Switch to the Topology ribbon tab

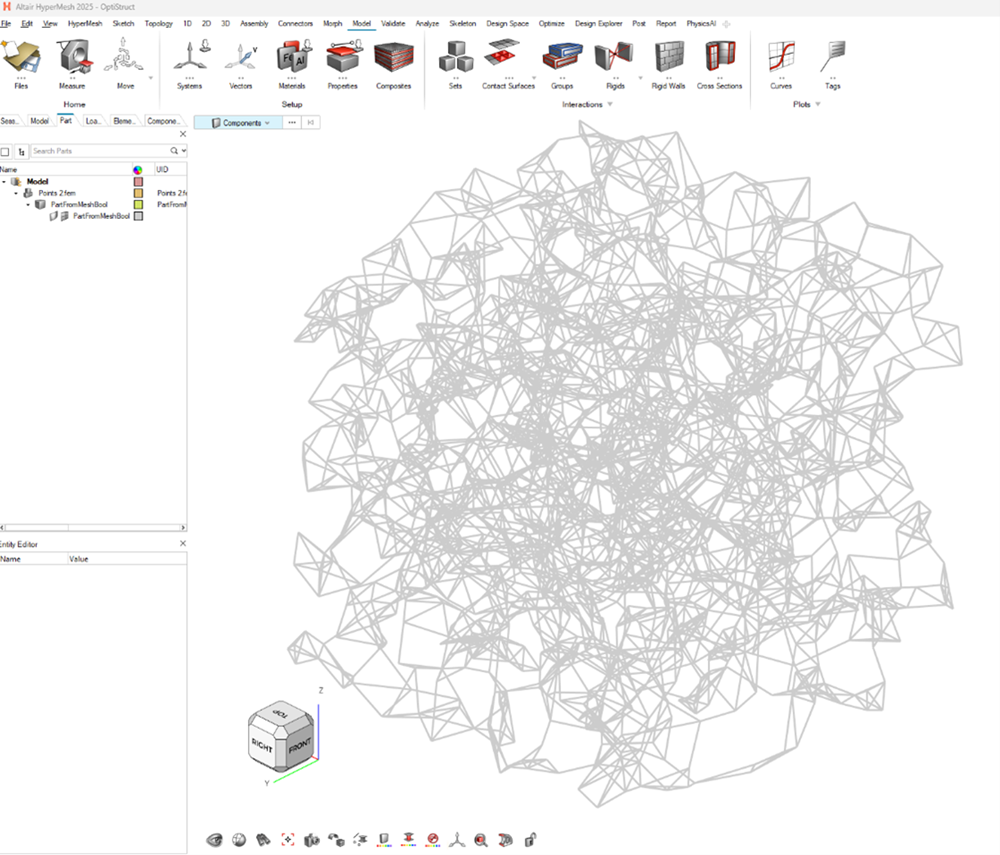tap(158, 24)
